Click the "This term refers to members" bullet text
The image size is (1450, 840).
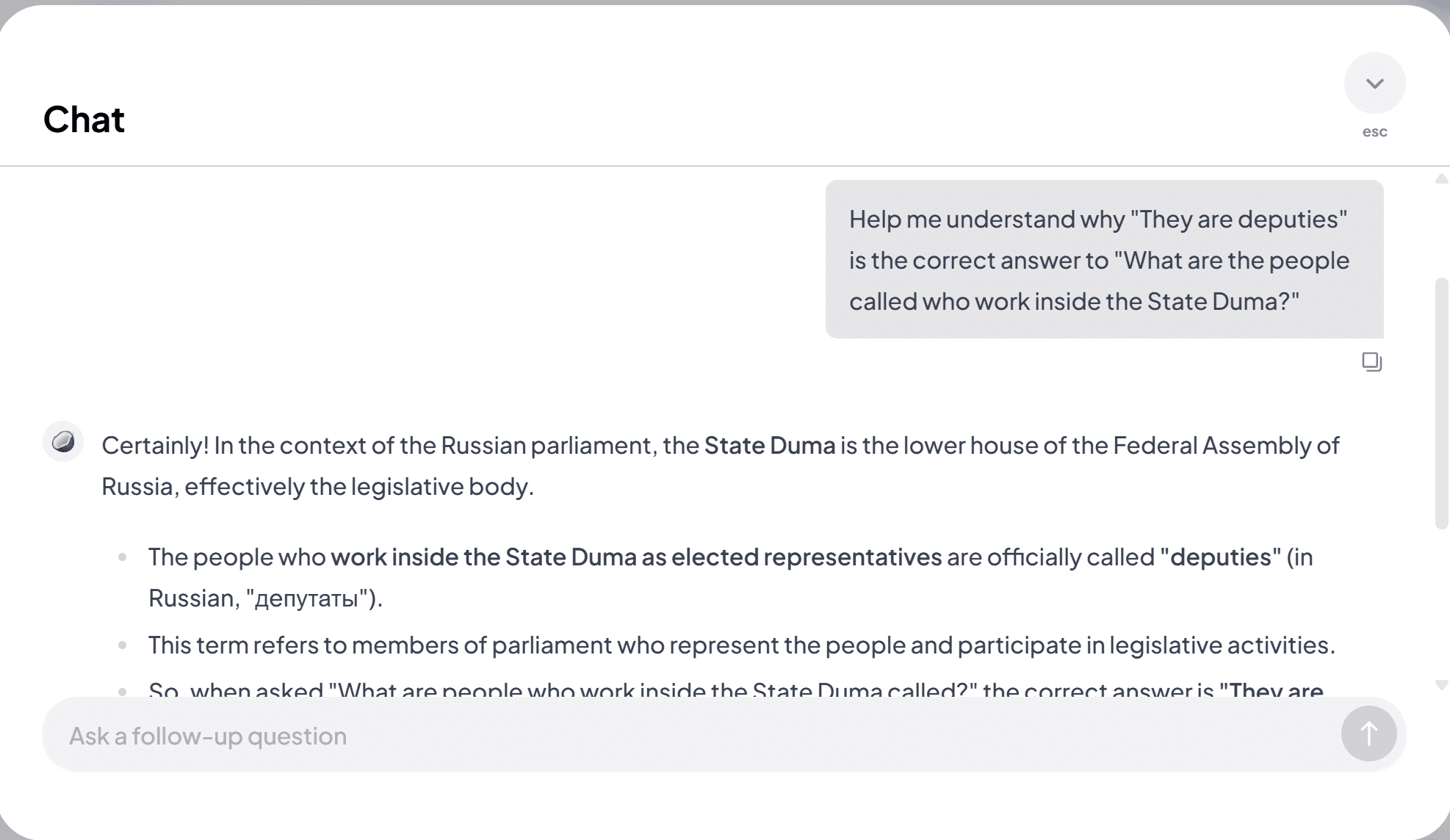pyautogui.click(x=740, y=645)
